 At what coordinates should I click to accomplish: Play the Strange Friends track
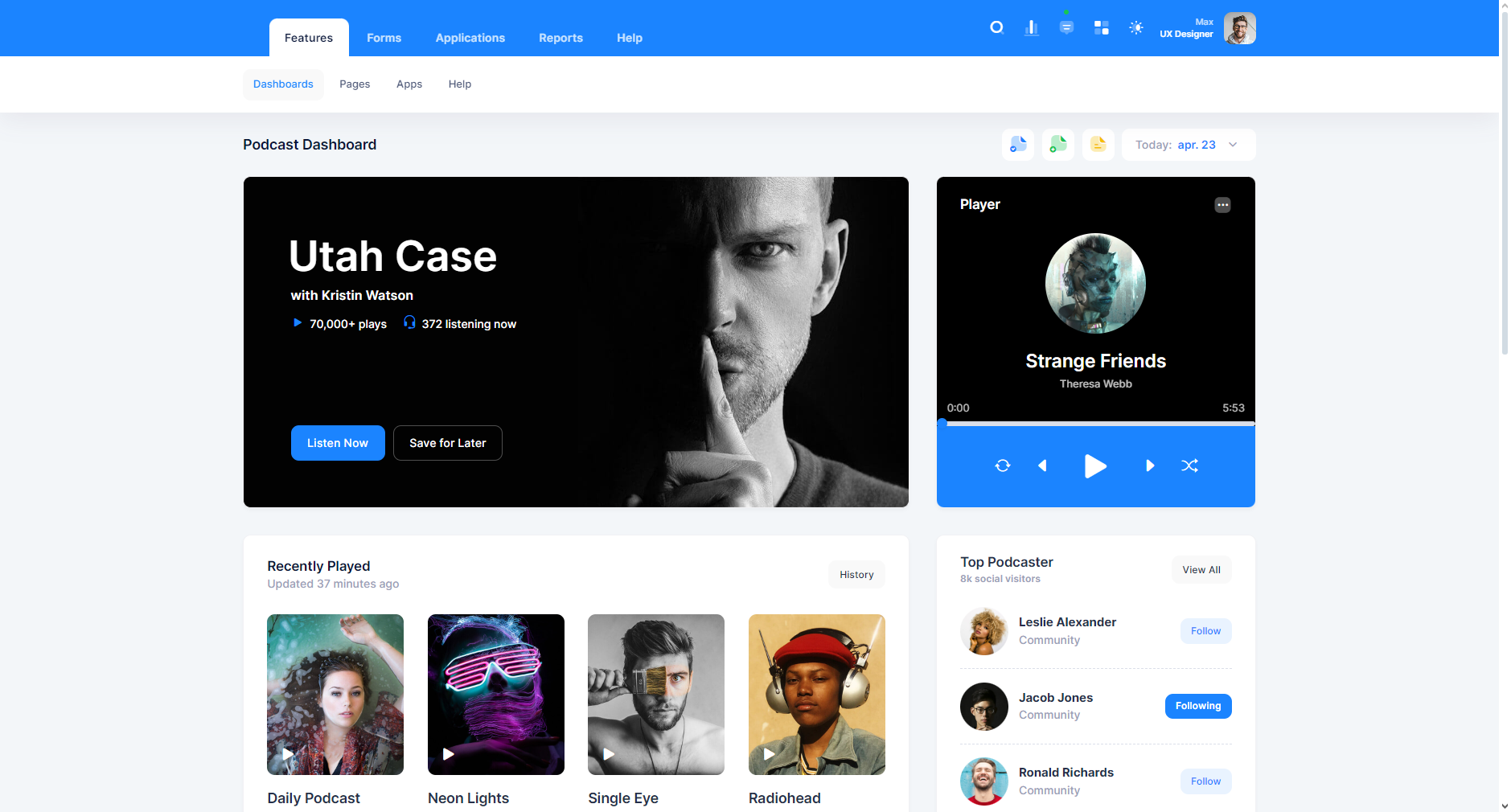(1095, 466)
